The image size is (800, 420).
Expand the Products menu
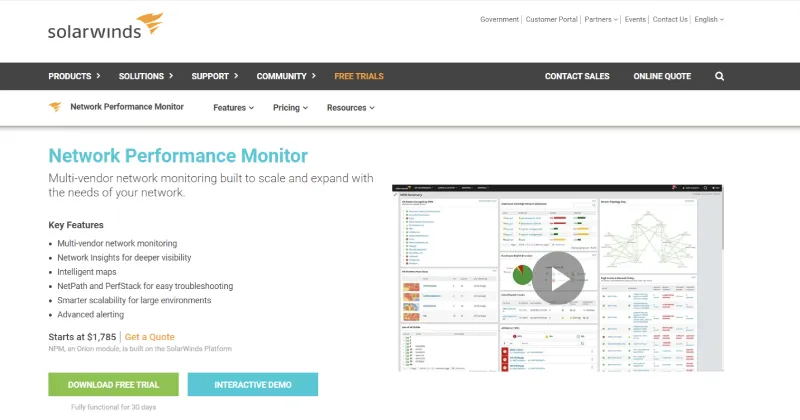tap(74, 76)
